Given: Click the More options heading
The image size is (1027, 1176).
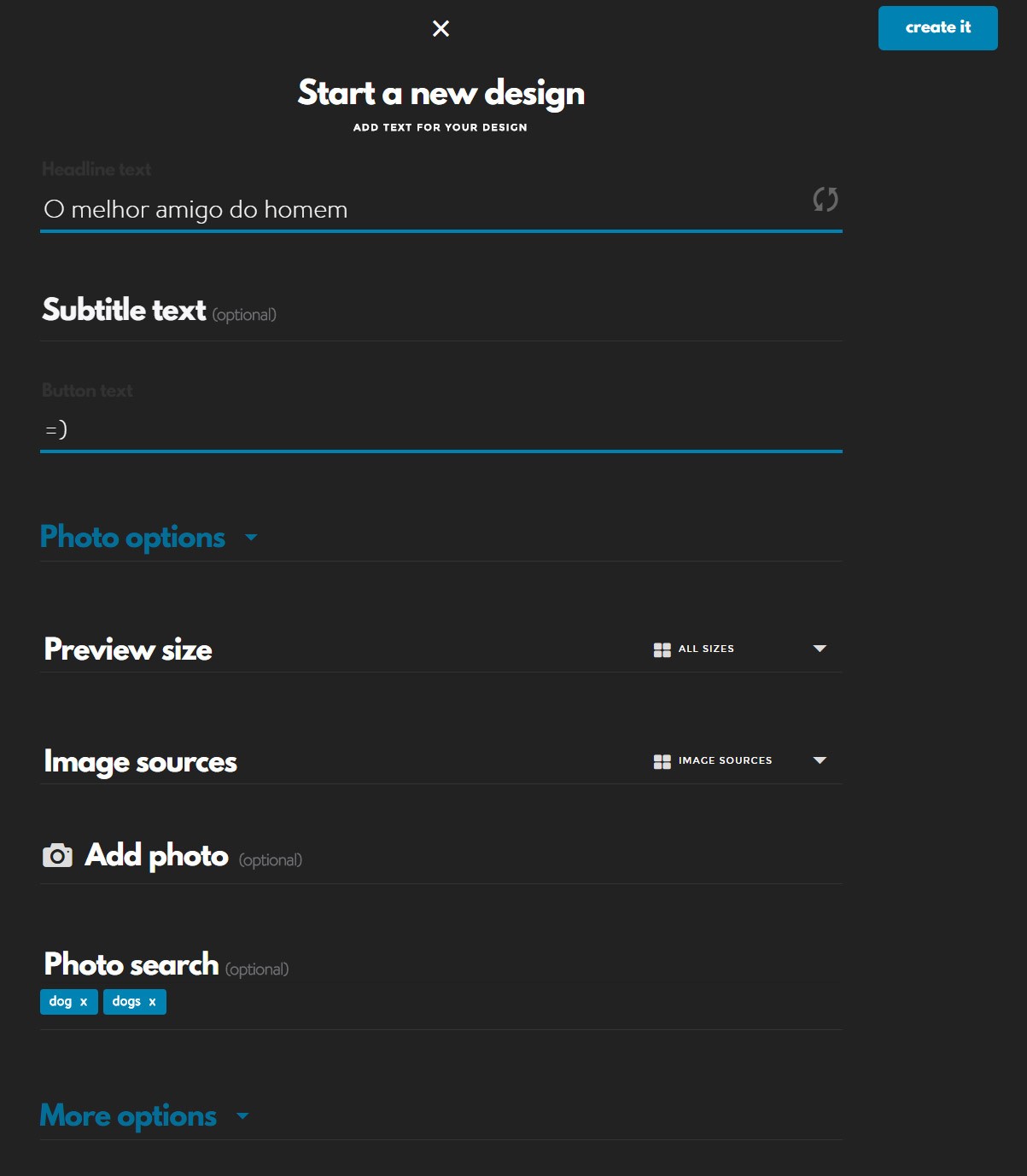Looking at the screenshot, I should [x=128, y=1116].
